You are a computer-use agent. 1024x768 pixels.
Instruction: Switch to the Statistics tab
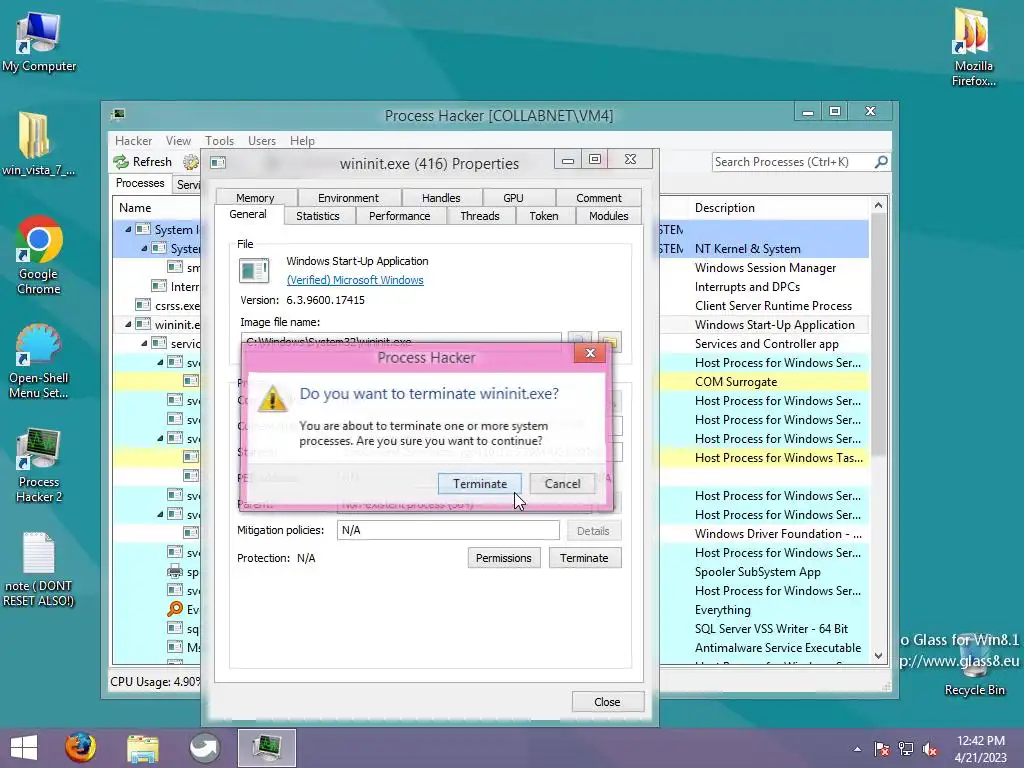point(318,216)
